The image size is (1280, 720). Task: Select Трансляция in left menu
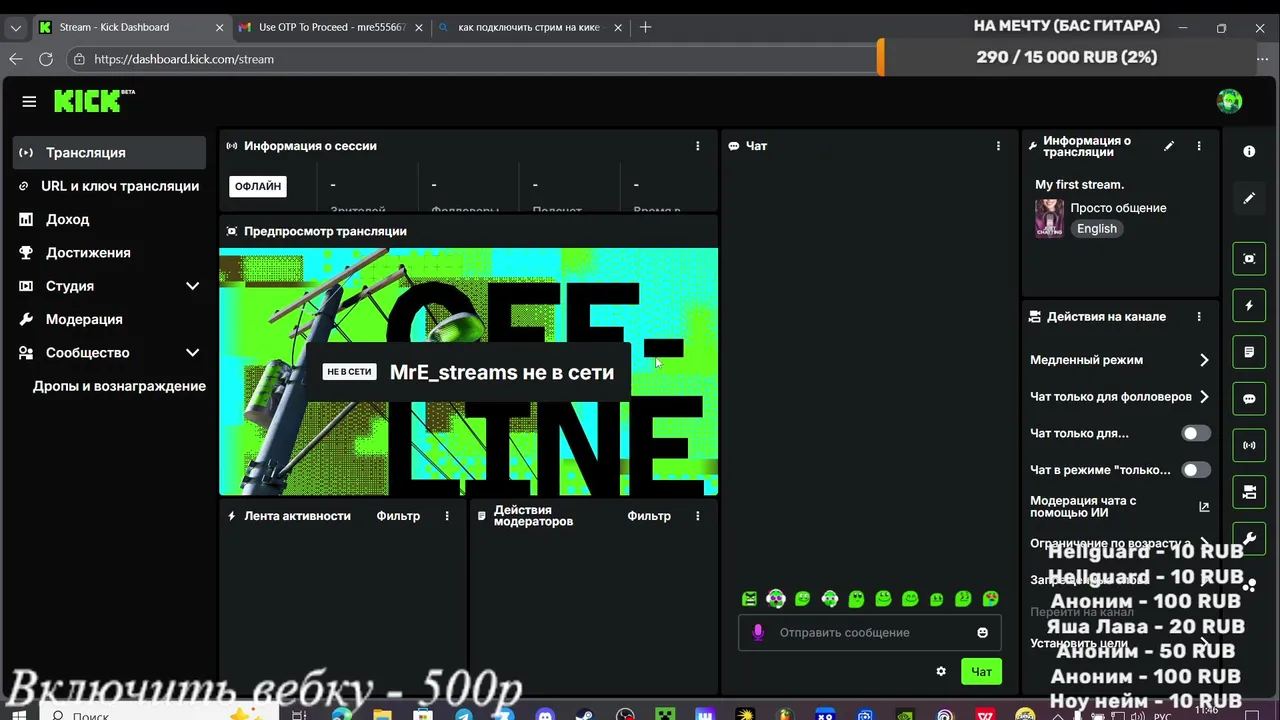tap(110, 153)
